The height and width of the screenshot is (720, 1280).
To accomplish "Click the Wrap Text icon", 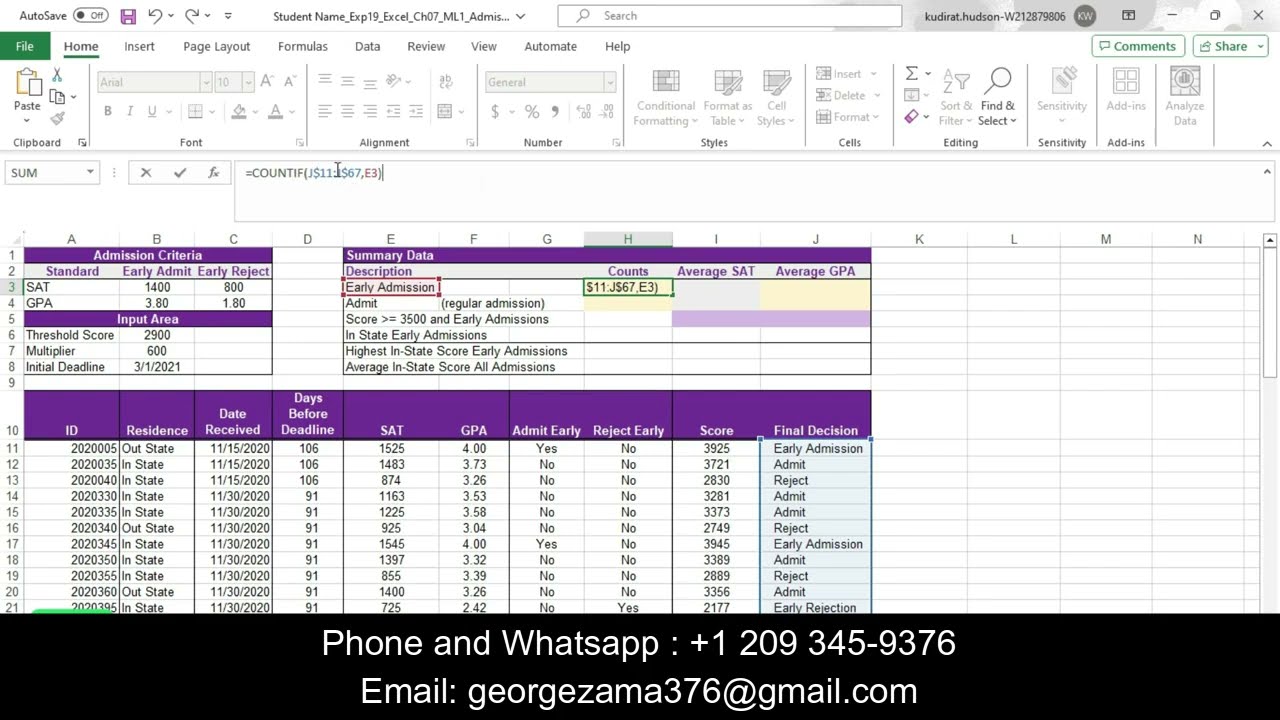I will point(445,82).
